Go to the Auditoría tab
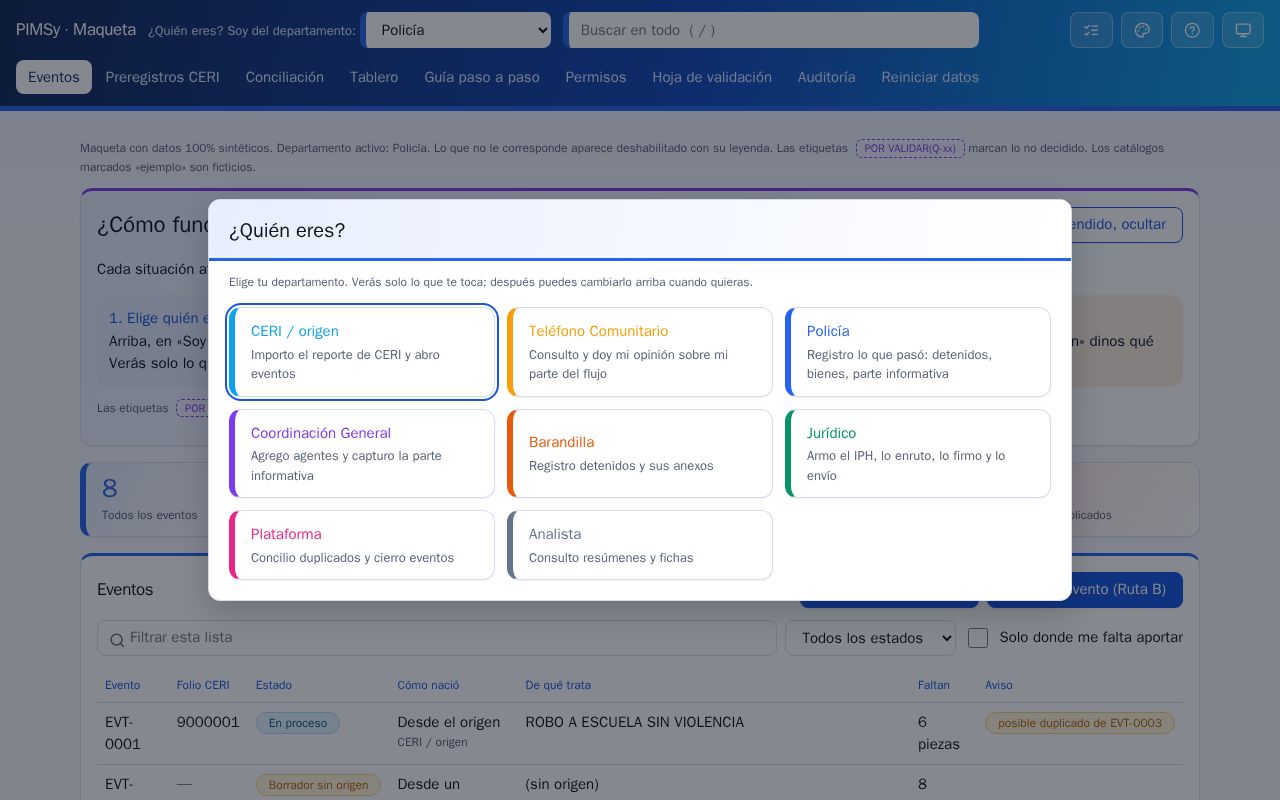This screenshot has width=1280, height=800. pos(827,77)
